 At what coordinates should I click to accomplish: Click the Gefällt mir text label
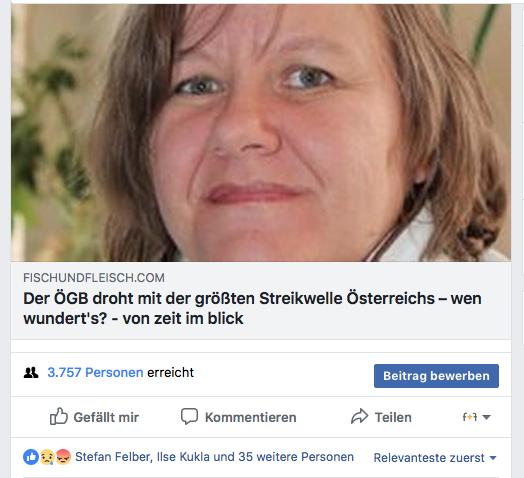(x=106, y=417)
